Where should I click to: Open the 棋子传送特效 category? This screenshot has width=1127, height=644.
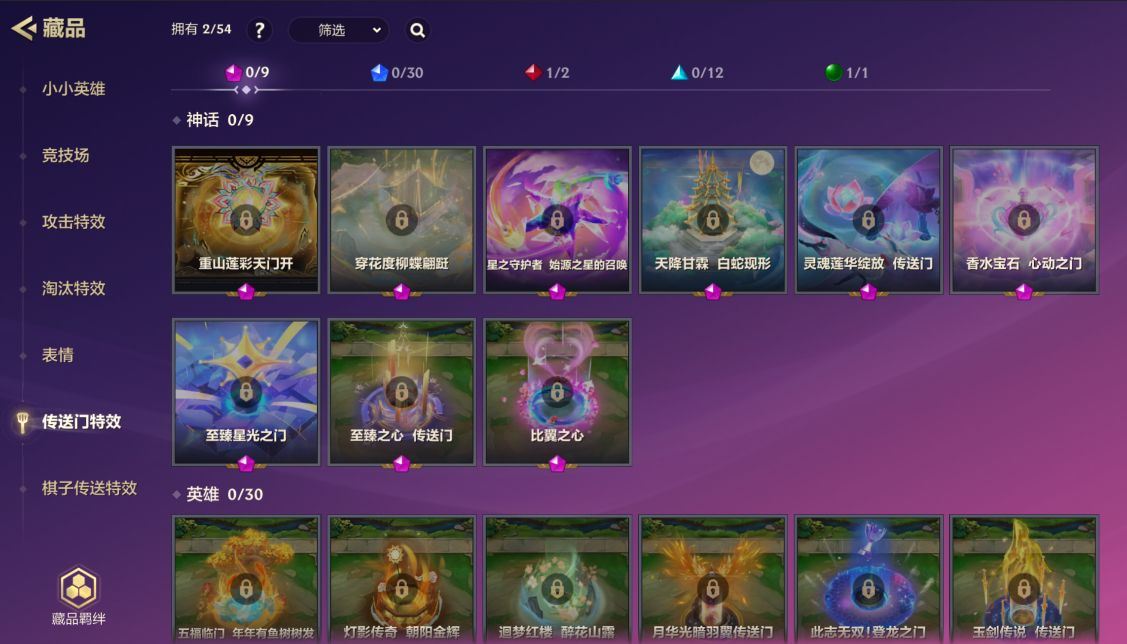(89, 488)
